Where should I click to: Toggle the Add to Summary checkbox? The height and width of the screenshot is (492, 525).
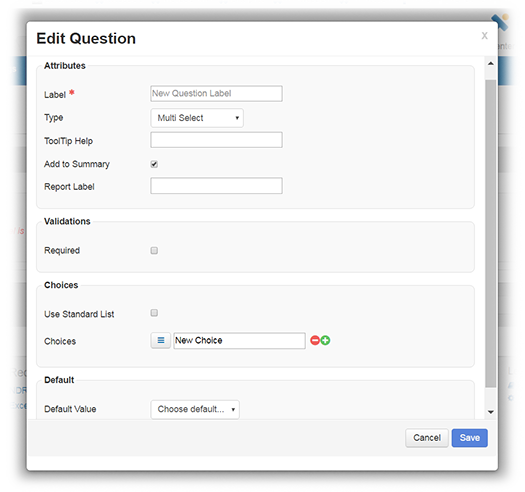[154, 164]
